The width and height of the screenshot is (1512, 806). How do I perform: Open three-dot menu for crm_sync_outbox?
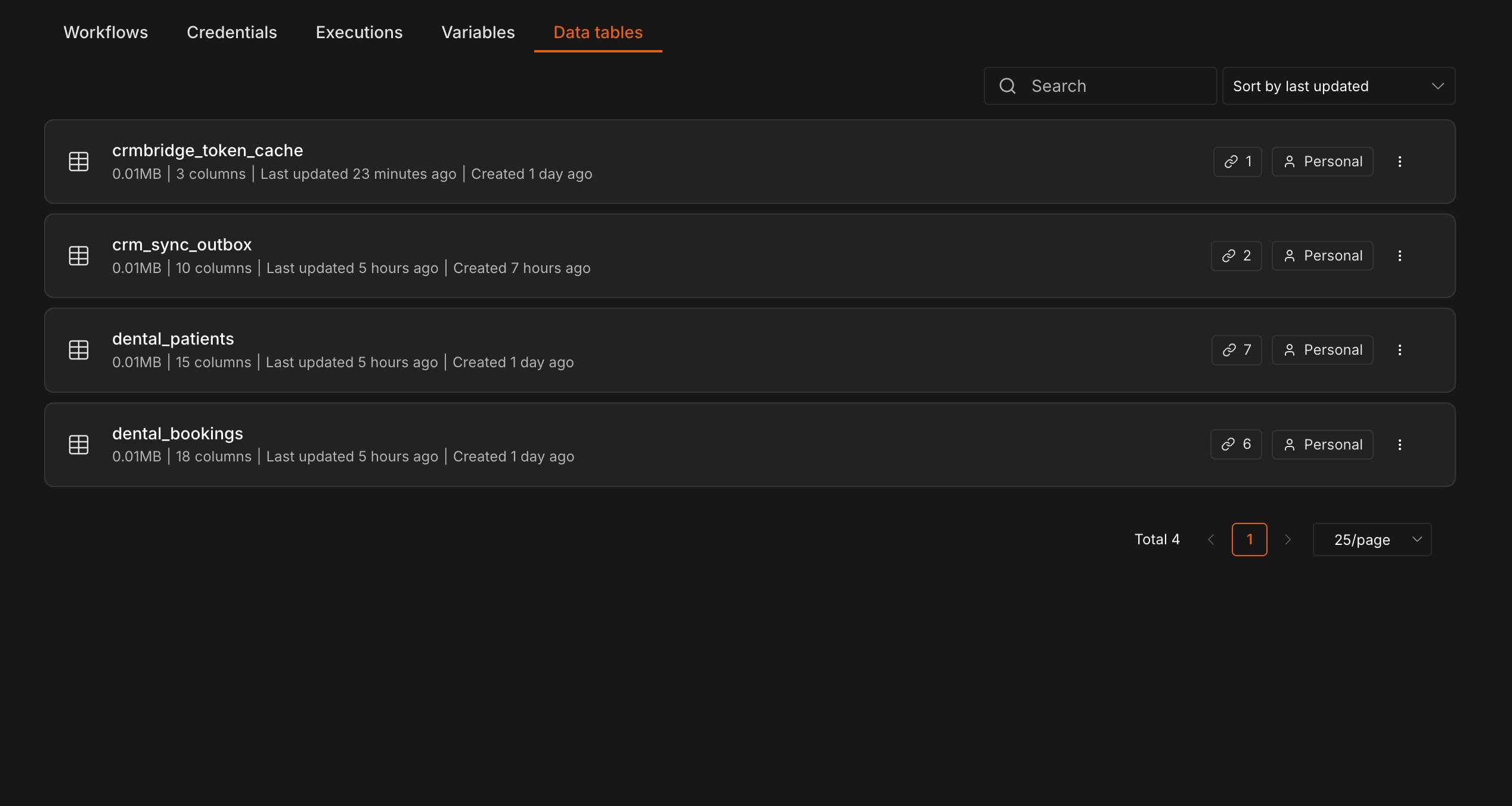(1399, 256)
